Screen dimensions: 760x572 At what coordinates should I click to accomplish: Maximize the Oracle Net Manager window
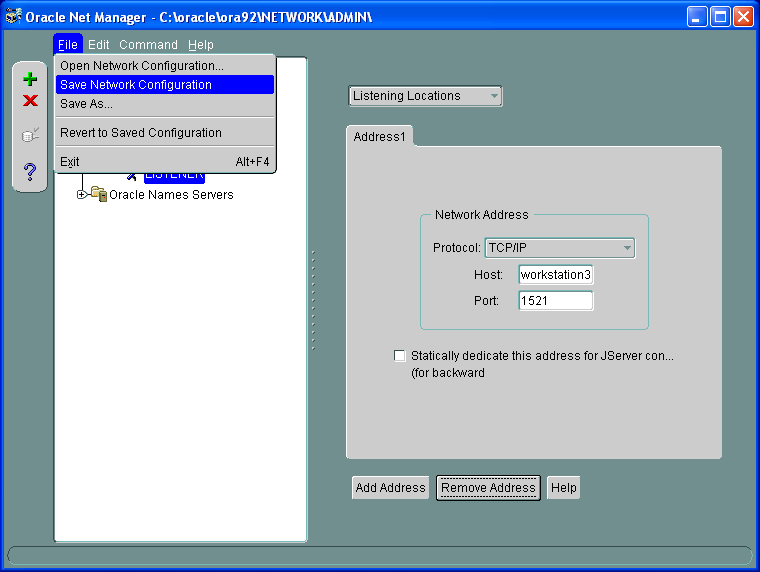click(x=720, y=17)
